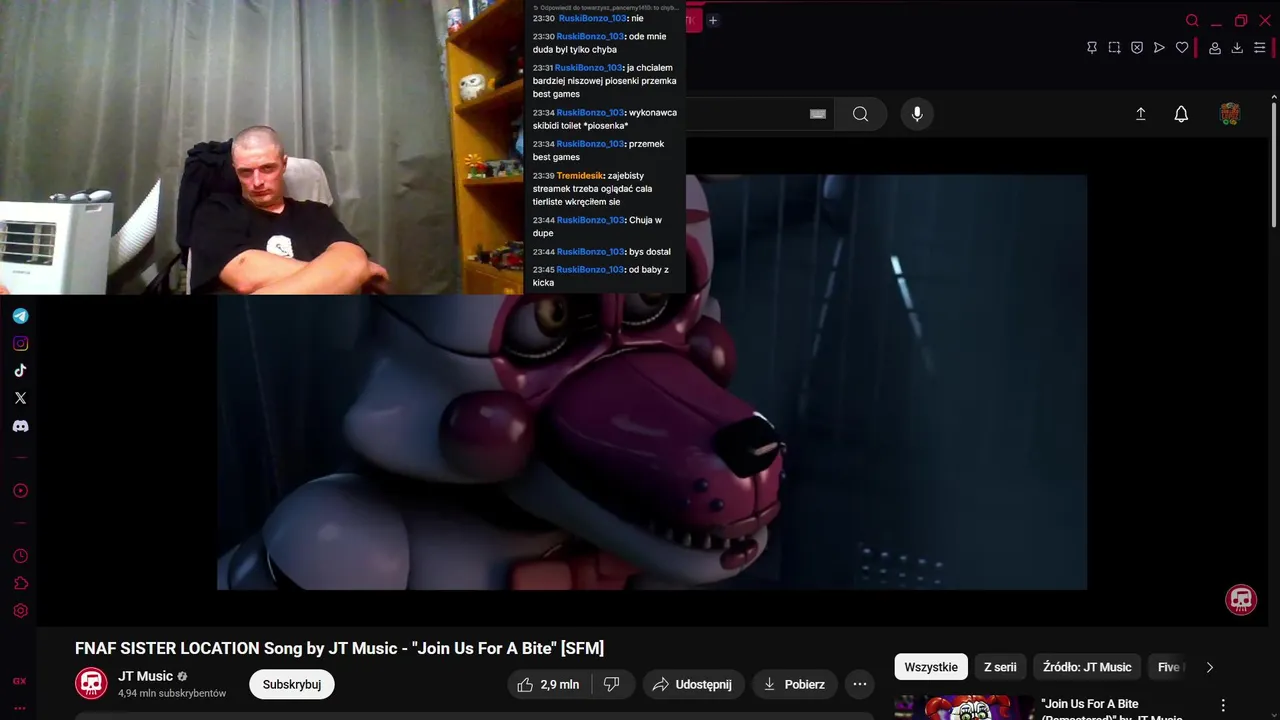The image size is (1280, 720).
Task: Select the Z serii filter chip
Action: point(1000,667)
